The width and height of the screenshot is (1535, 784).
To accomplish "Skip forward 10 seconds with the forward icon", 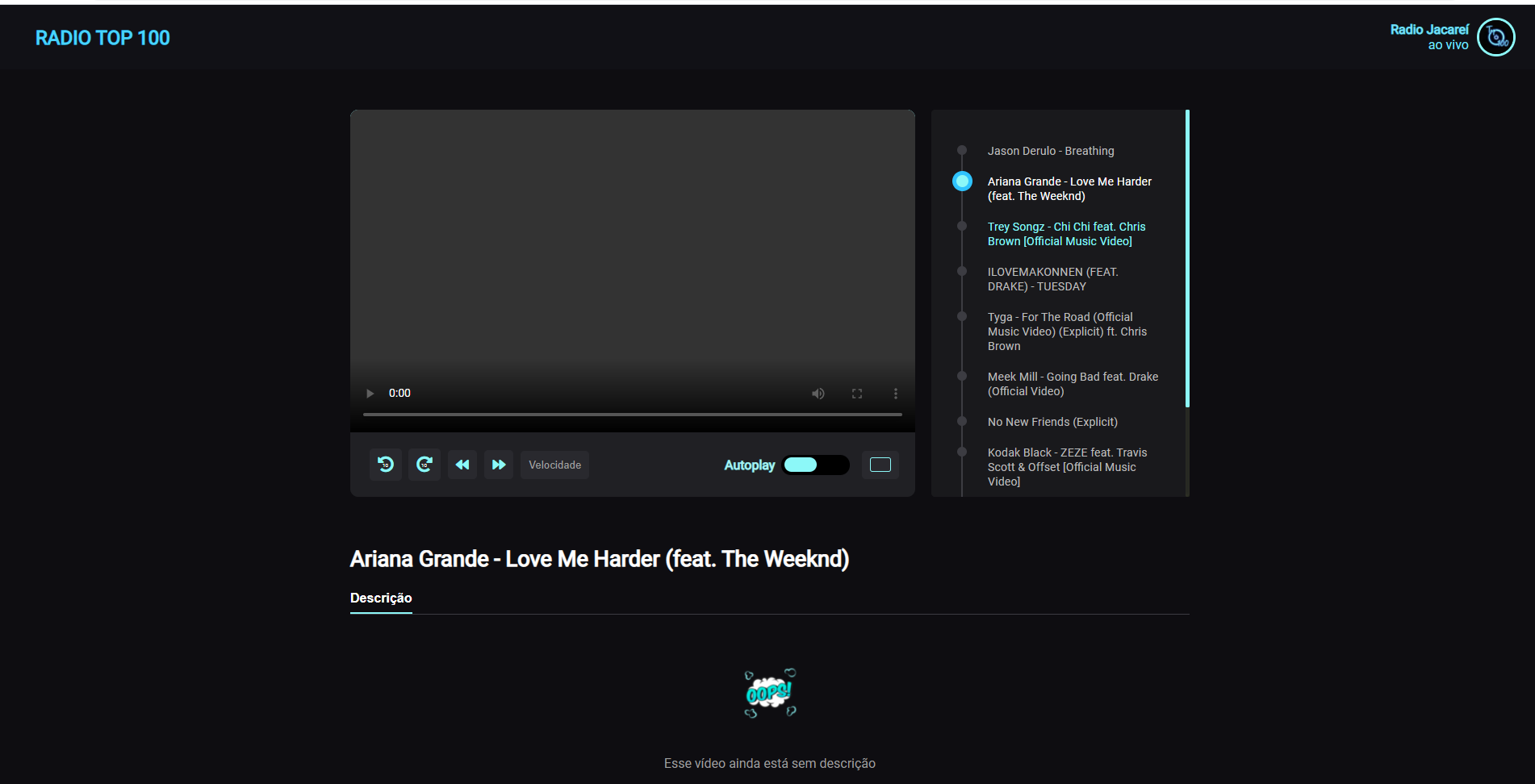I will point(425,465).
